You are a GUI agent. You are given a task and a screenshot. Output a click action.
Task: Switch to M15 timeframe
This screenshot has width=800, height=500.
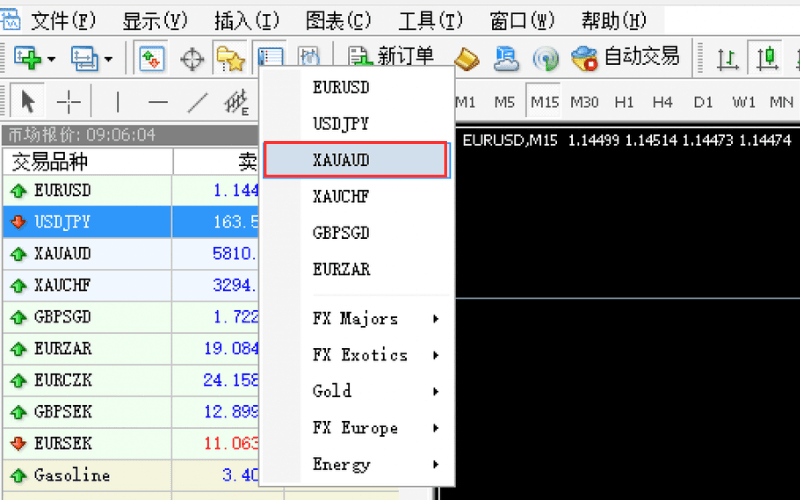(544, 102)
